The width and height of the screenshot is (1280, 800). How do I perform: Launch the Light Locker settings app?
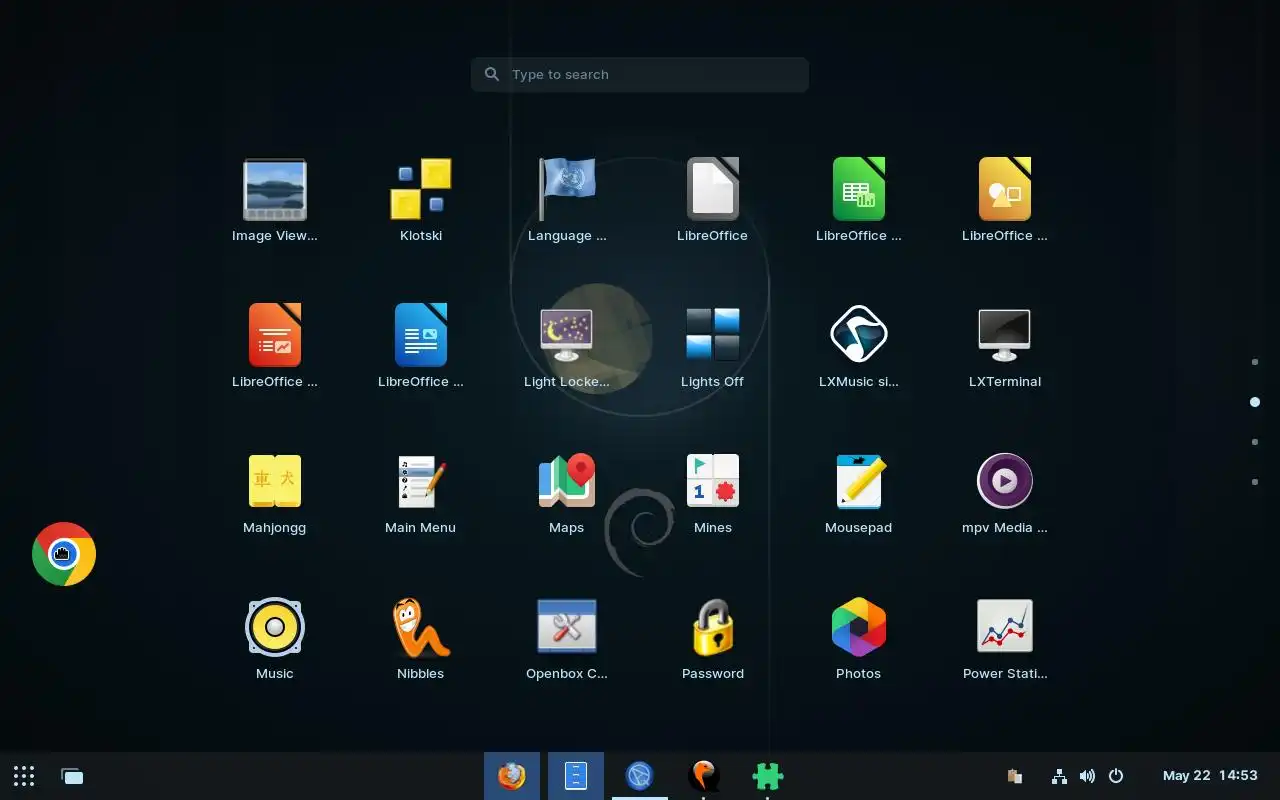click(x=567, y=336)
